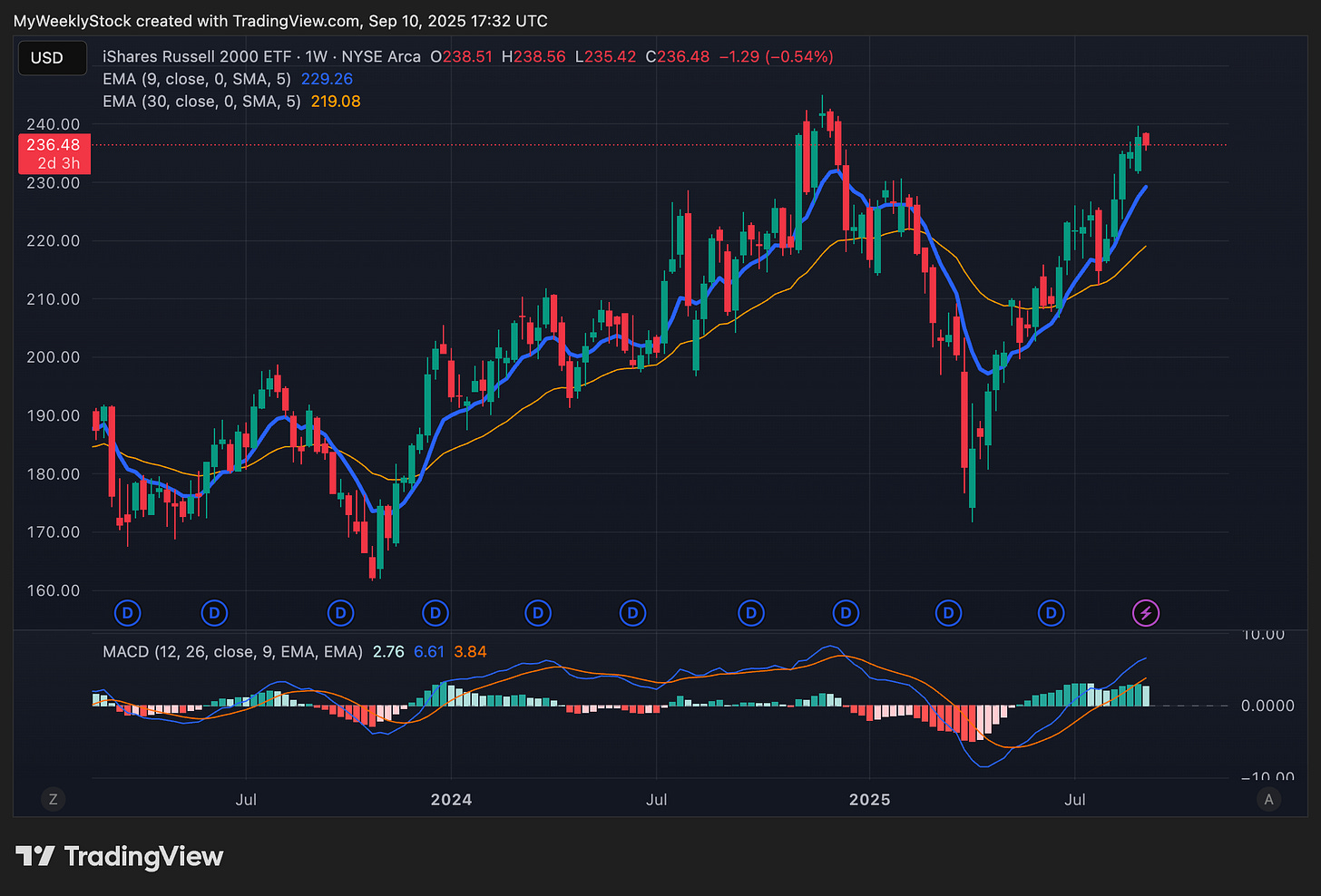1321x896 pixels.
Task: Click the MACD signal value 3.84
Action: pos(470,651)
